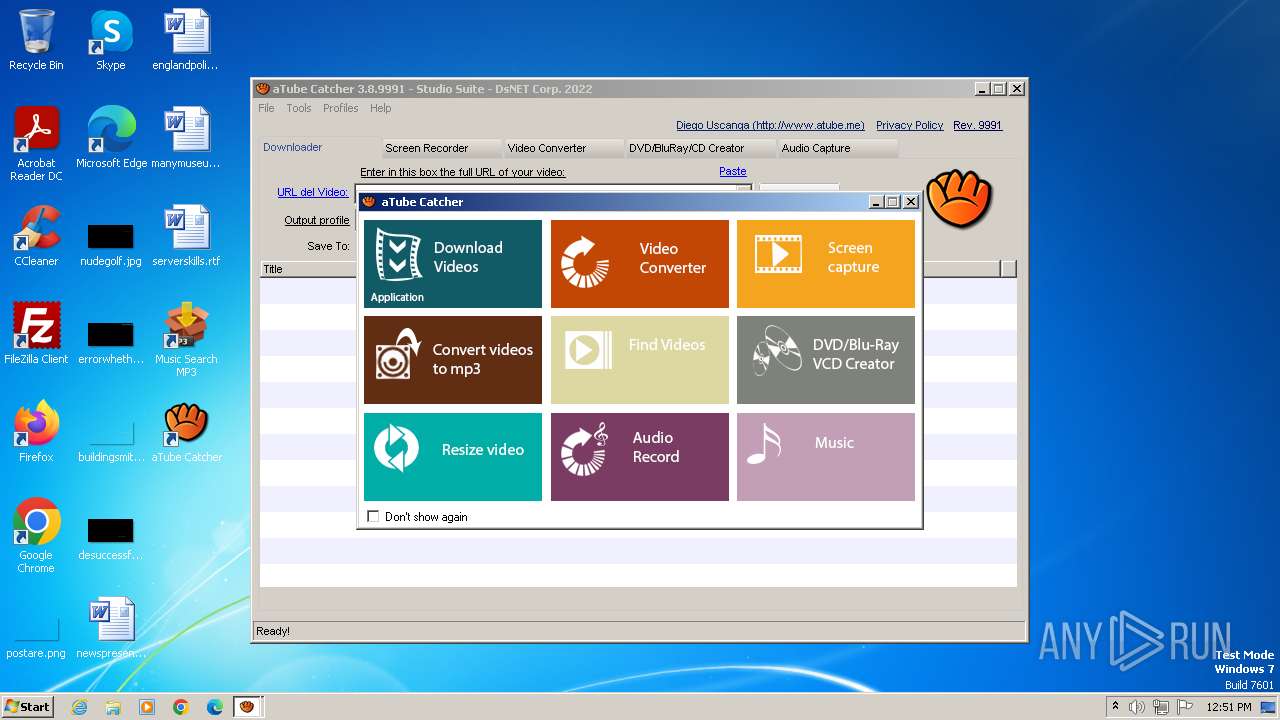Open the Privacy Policy link
The width and height of the screenshot is (1280, 720).
pos(909,125)
